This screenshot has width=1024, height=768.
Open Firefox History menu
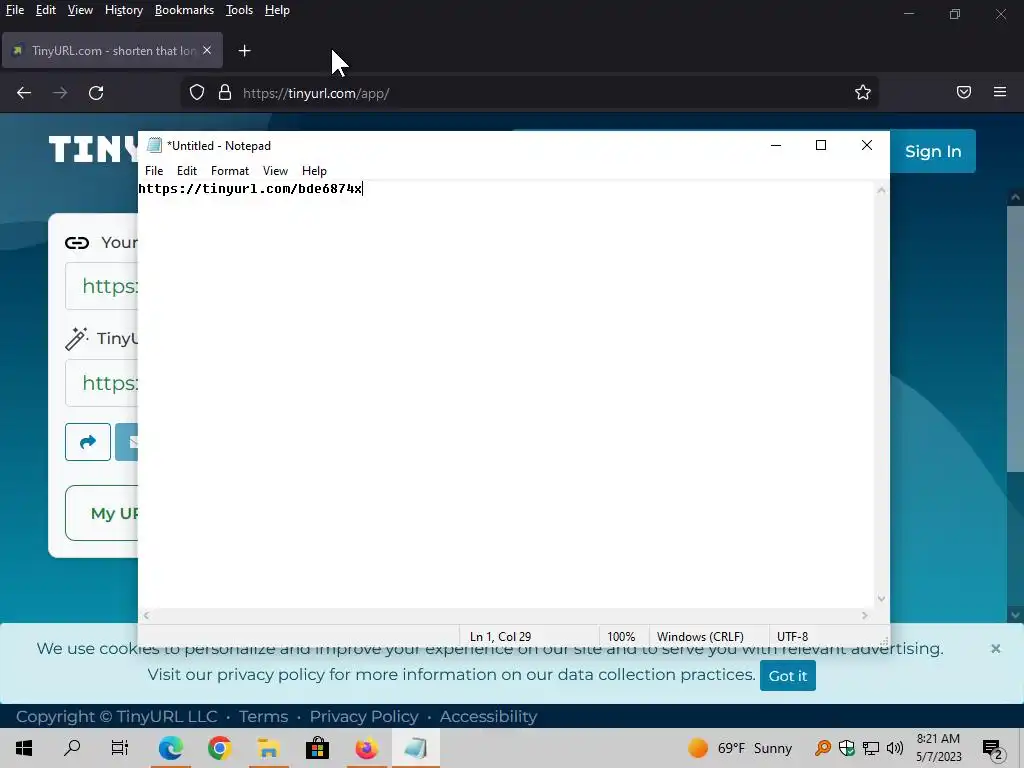click(x=123, y=10)
